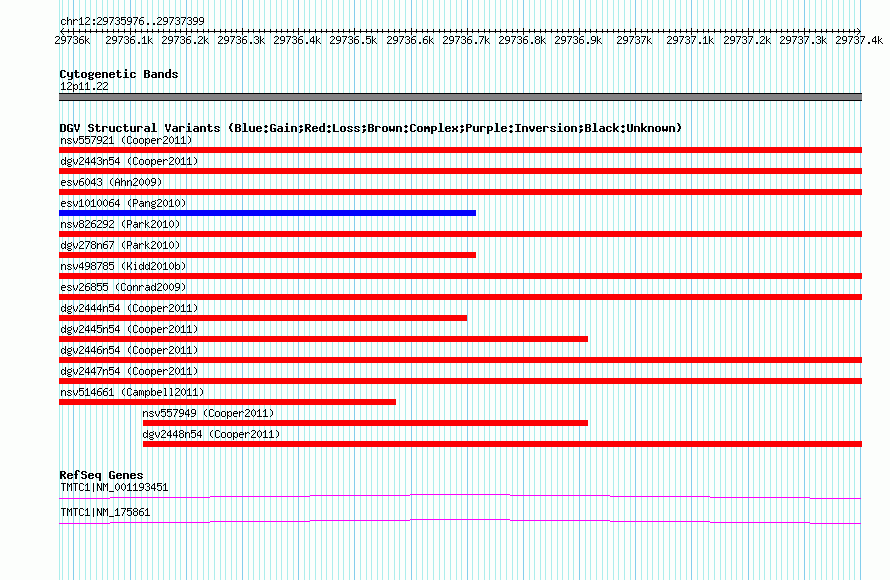Select the red bar under dgv2444n54
The image size is (890, 580).
263,318
